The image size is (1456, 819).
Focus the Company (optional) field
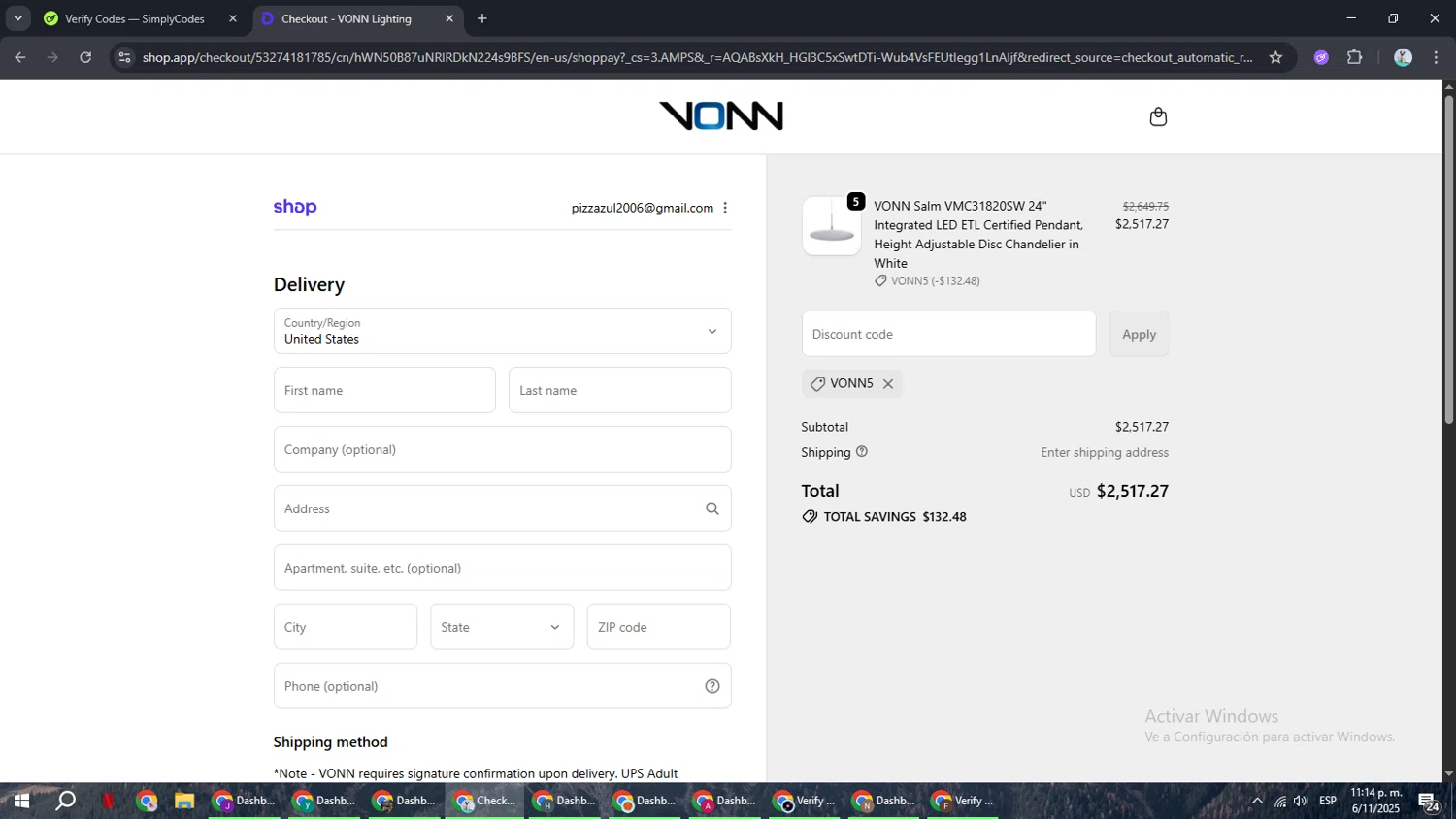coord(502,449)
